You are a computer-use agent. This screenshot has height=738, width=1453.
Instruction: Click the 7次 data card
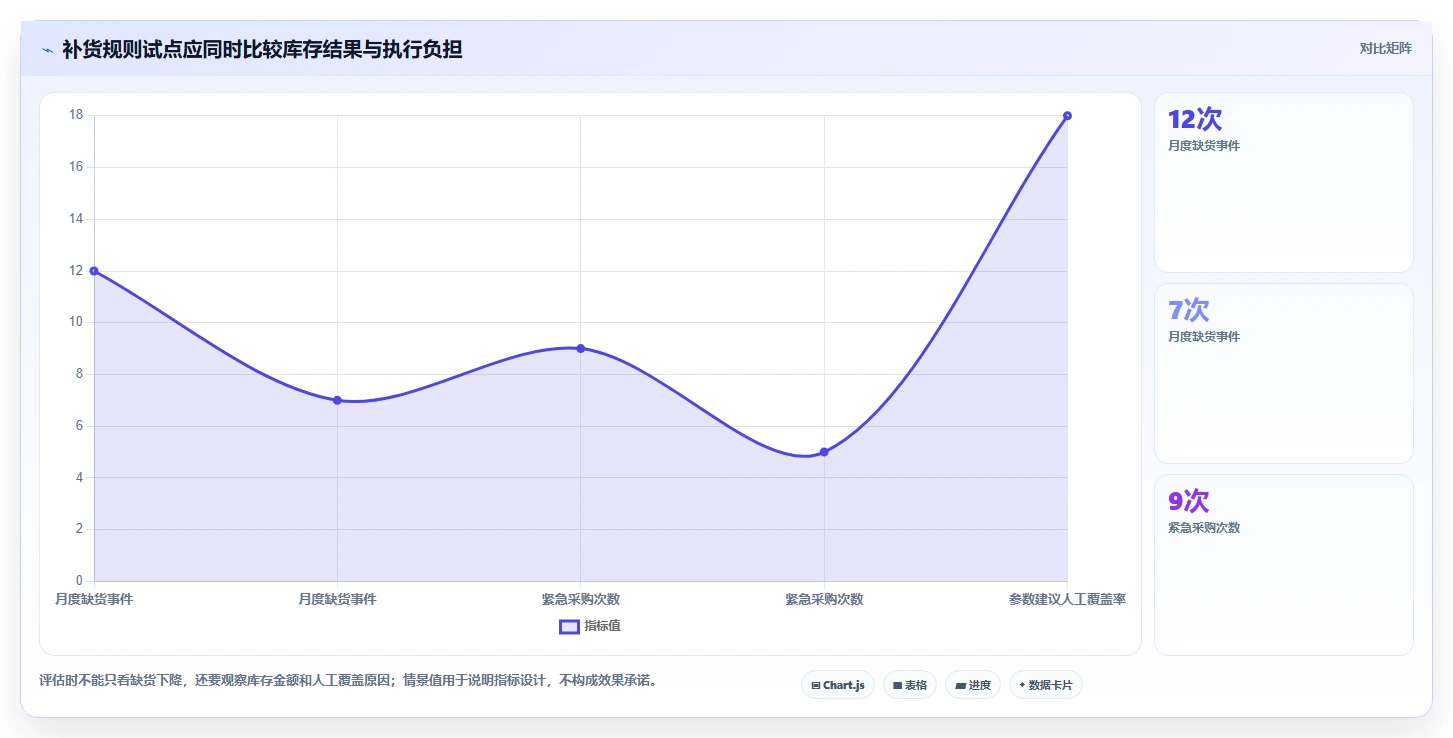click(1284, 373)
